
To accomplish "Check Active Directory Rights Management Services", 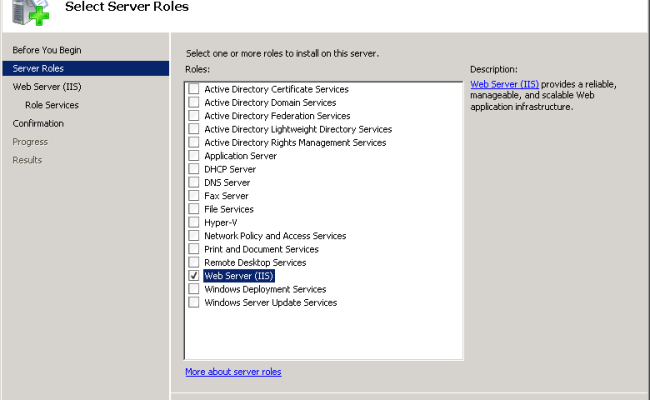I will [x=194, y=142].
